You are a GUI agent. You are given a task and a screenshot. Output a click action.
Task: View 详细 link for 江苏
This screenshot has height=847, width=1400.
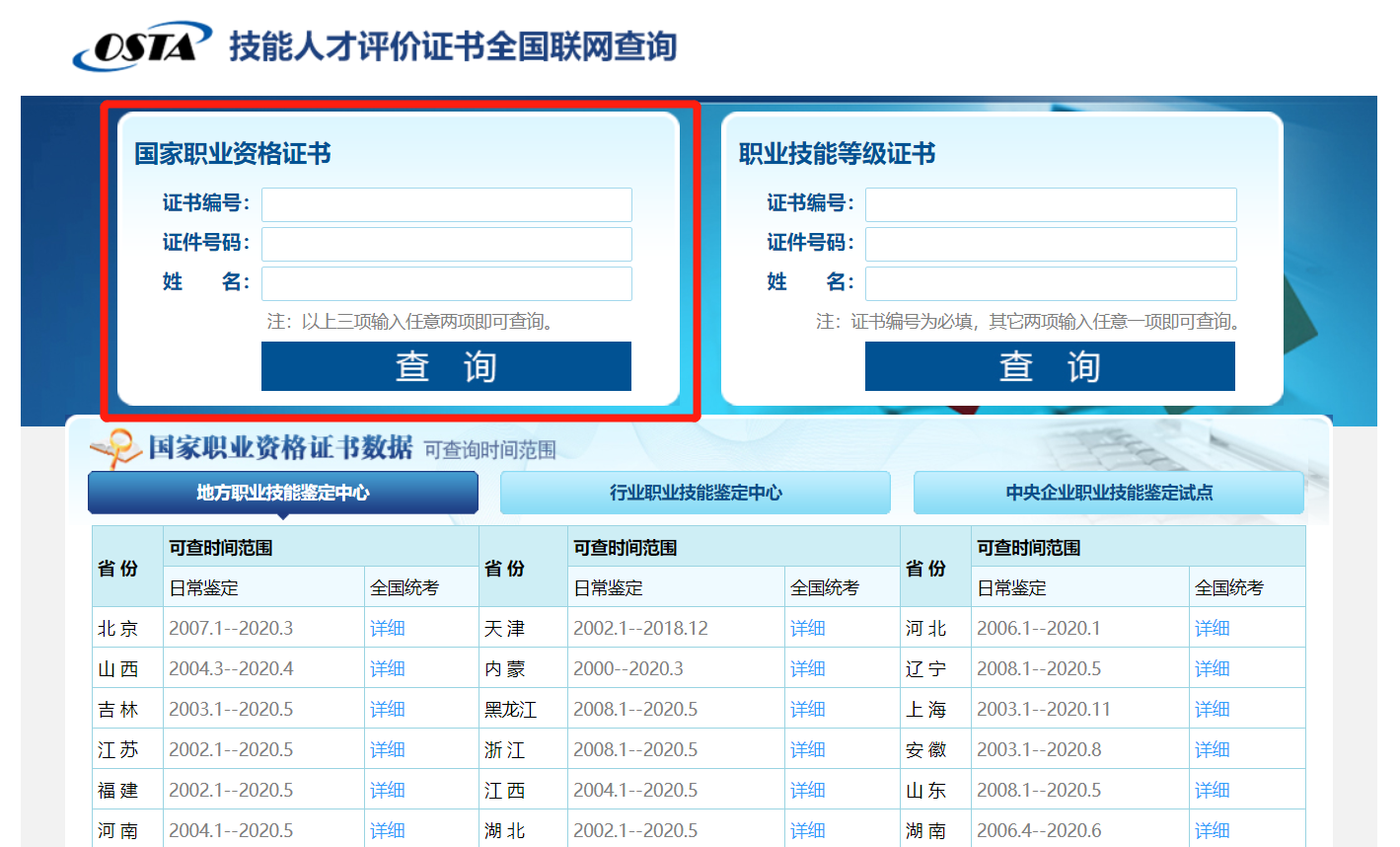[x=388, y=750]
